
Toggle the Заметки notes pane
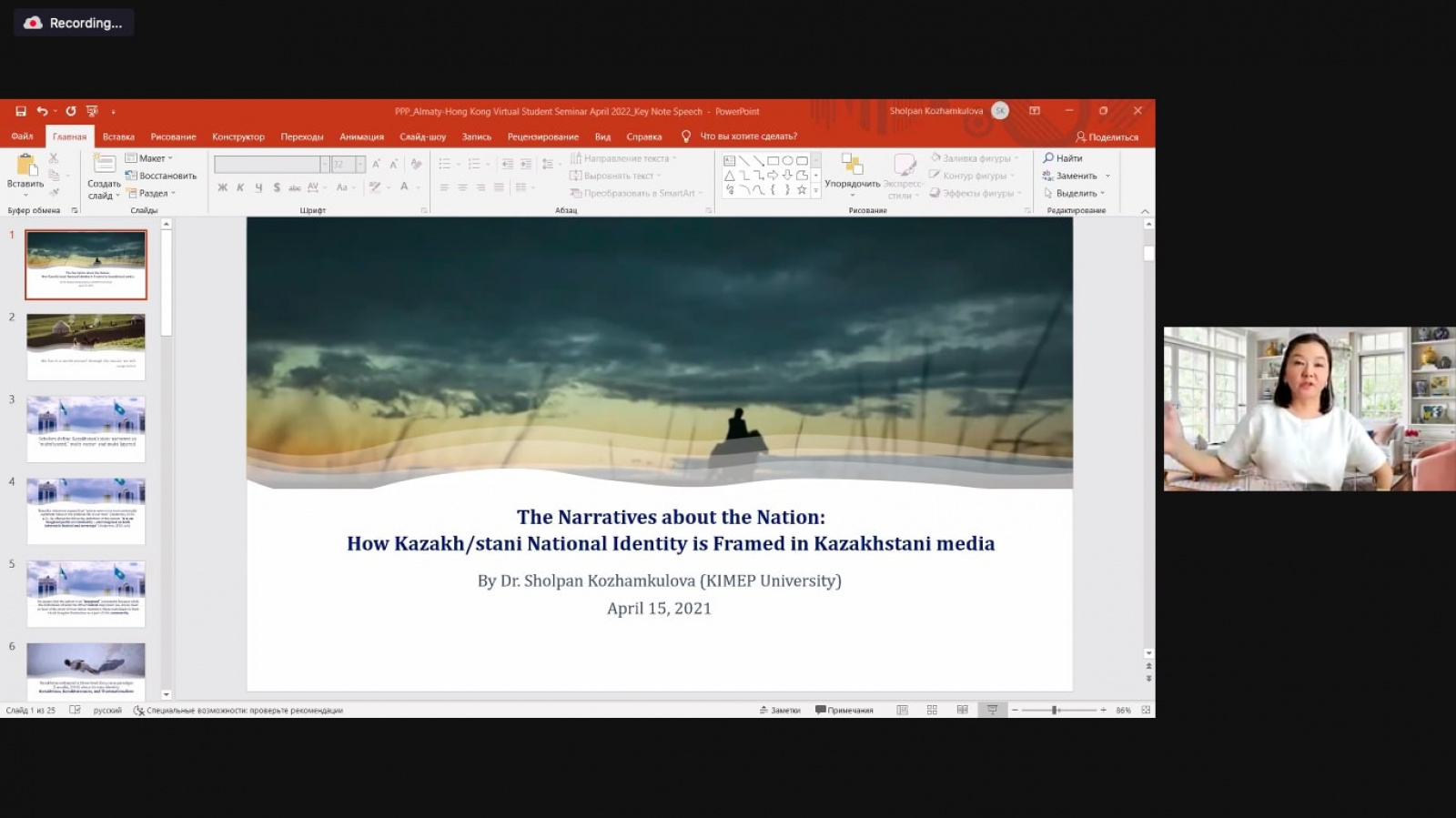click(780, 711)
